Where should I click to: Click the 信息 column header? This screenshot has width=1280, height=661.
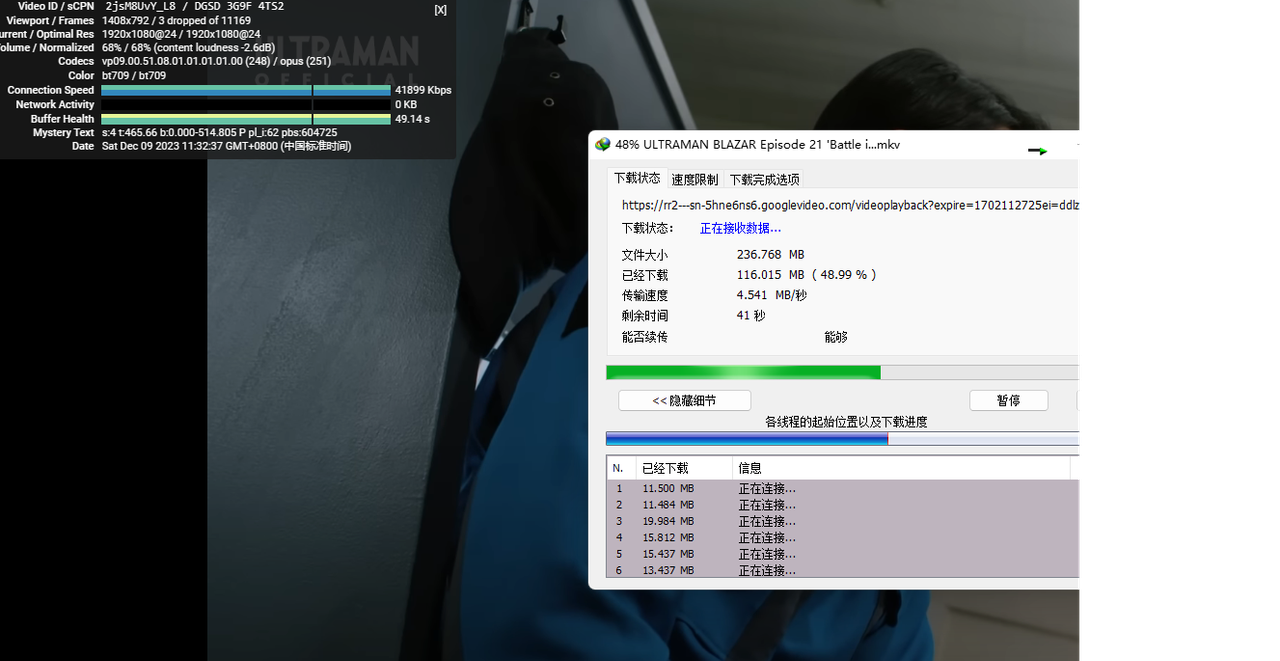pos(900,468)
